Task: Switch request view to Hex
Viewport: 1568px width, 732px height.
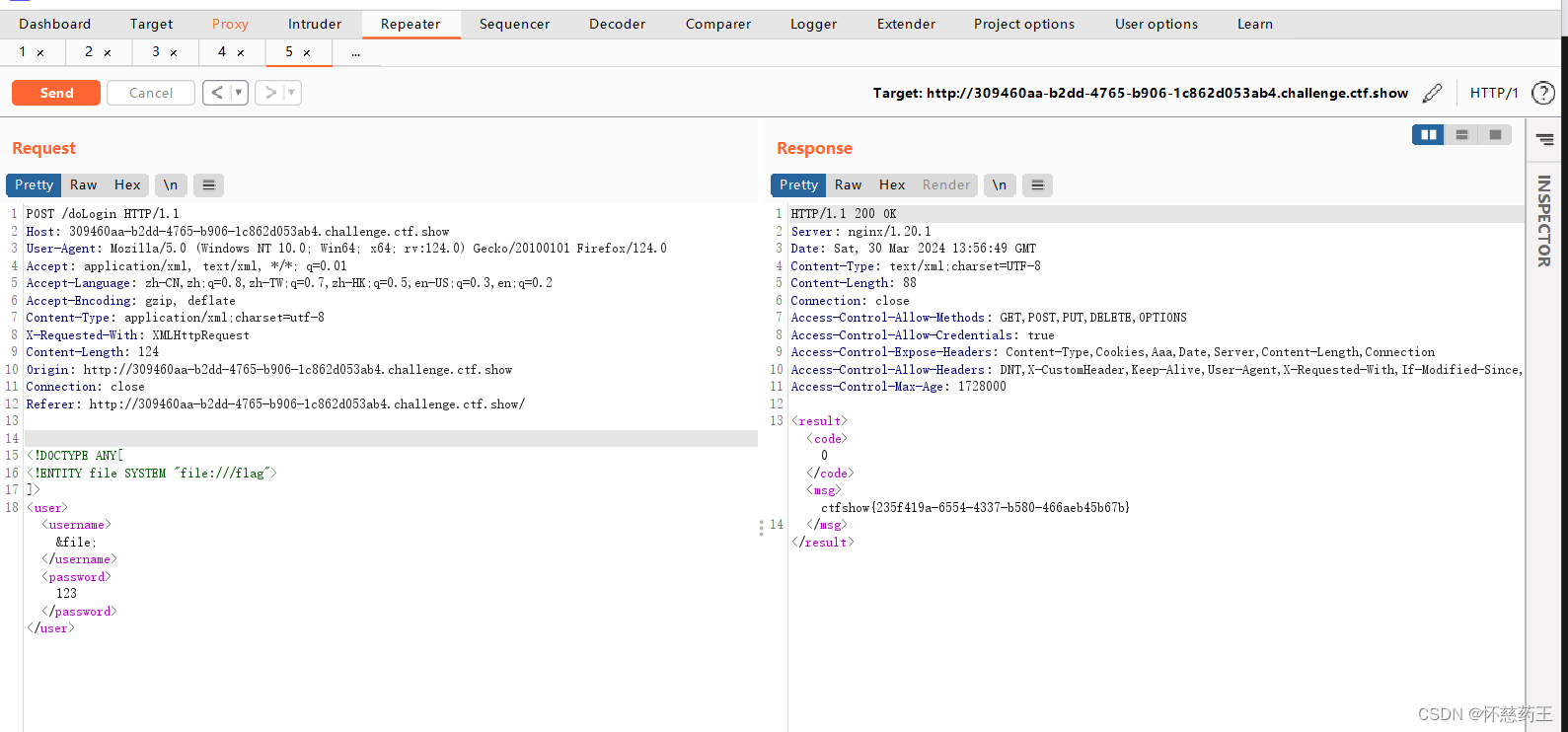Action: point(127,184)
